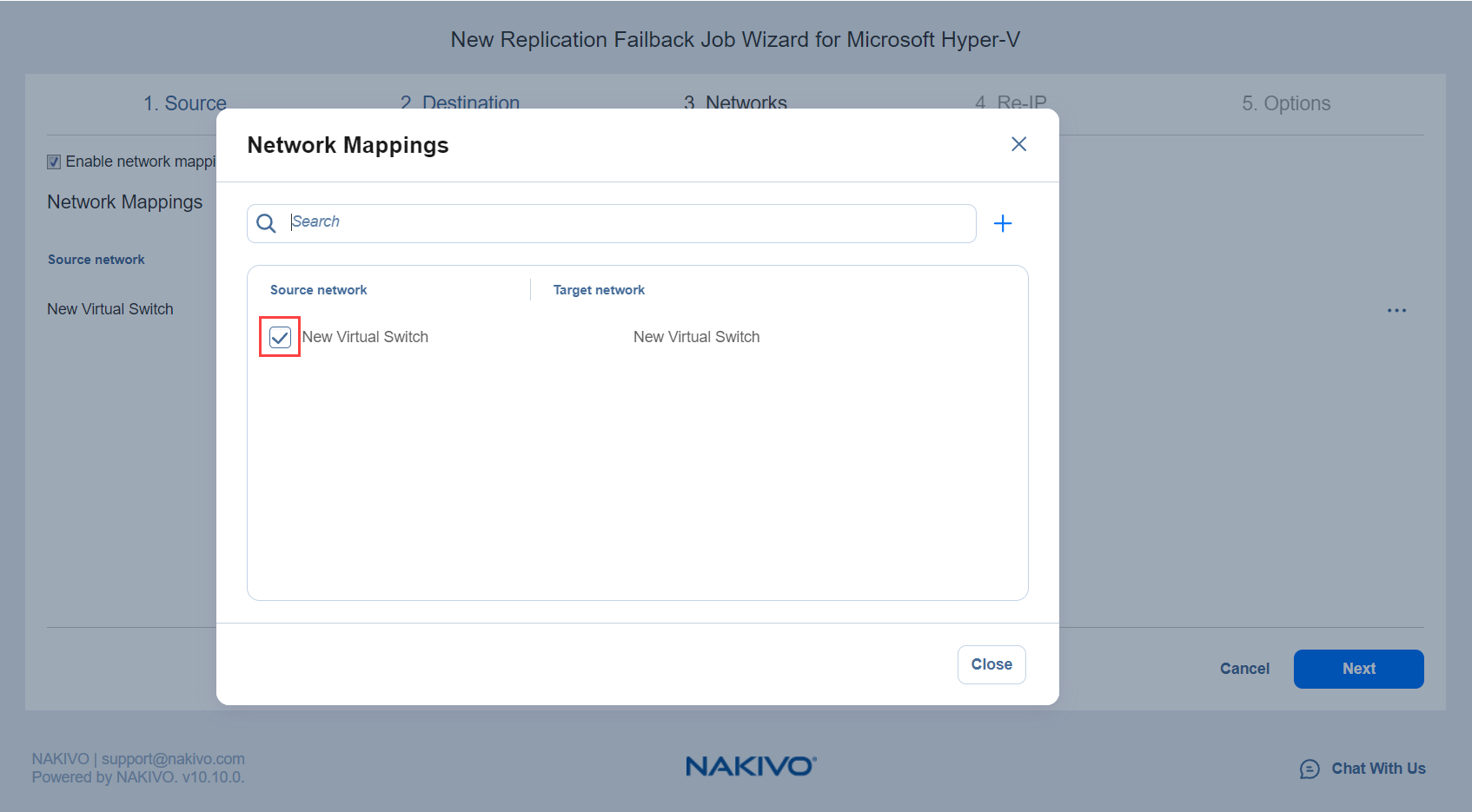Go to the 1. Source step

point(184,103)
